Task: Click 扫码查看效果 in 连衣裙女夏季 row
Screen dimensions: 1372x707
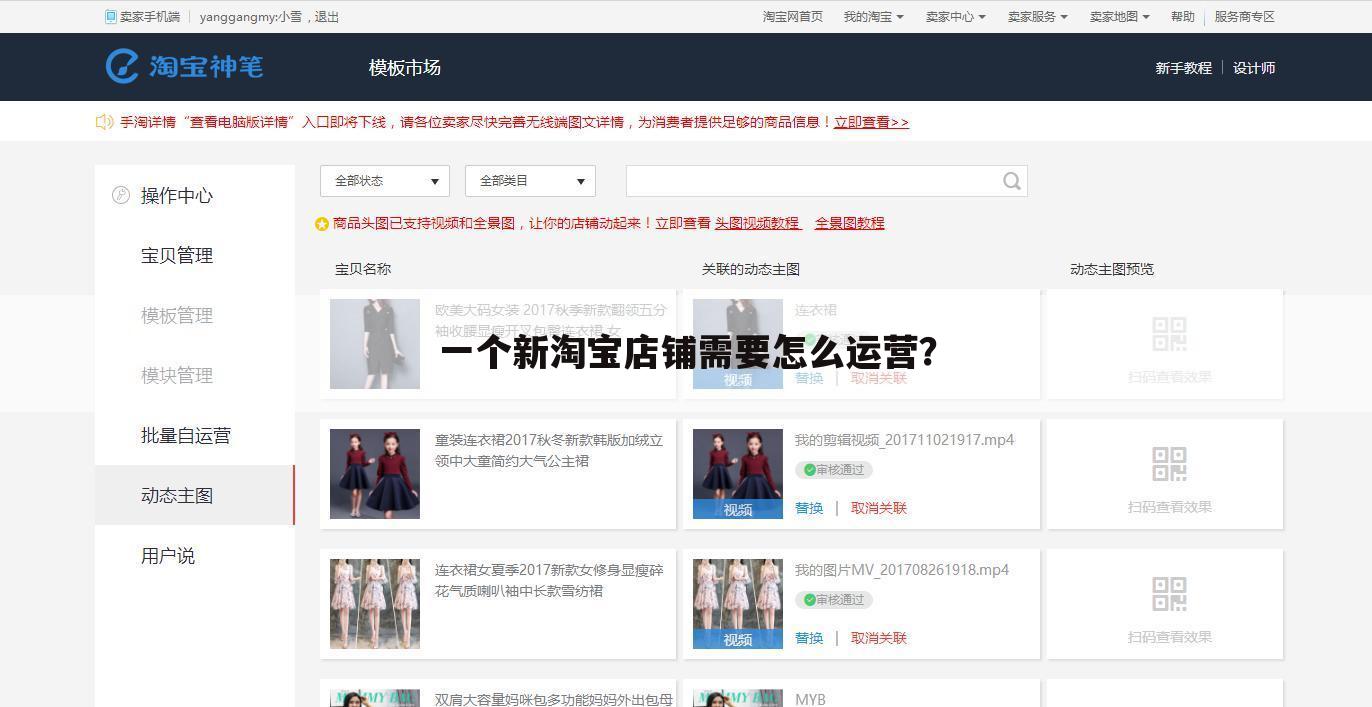Action: click(x=1170, y=637)
